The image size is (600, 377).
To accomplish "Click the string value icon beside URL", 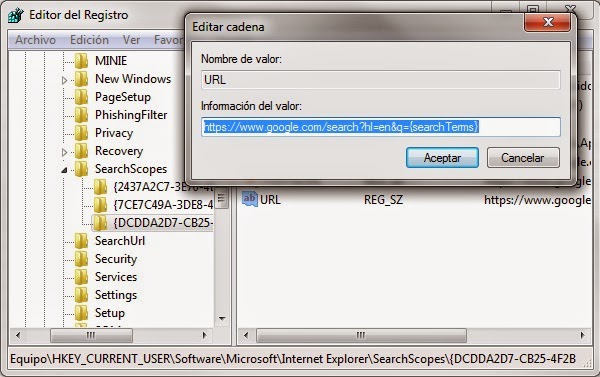I will pyautogui.click(x=249, y=199).
